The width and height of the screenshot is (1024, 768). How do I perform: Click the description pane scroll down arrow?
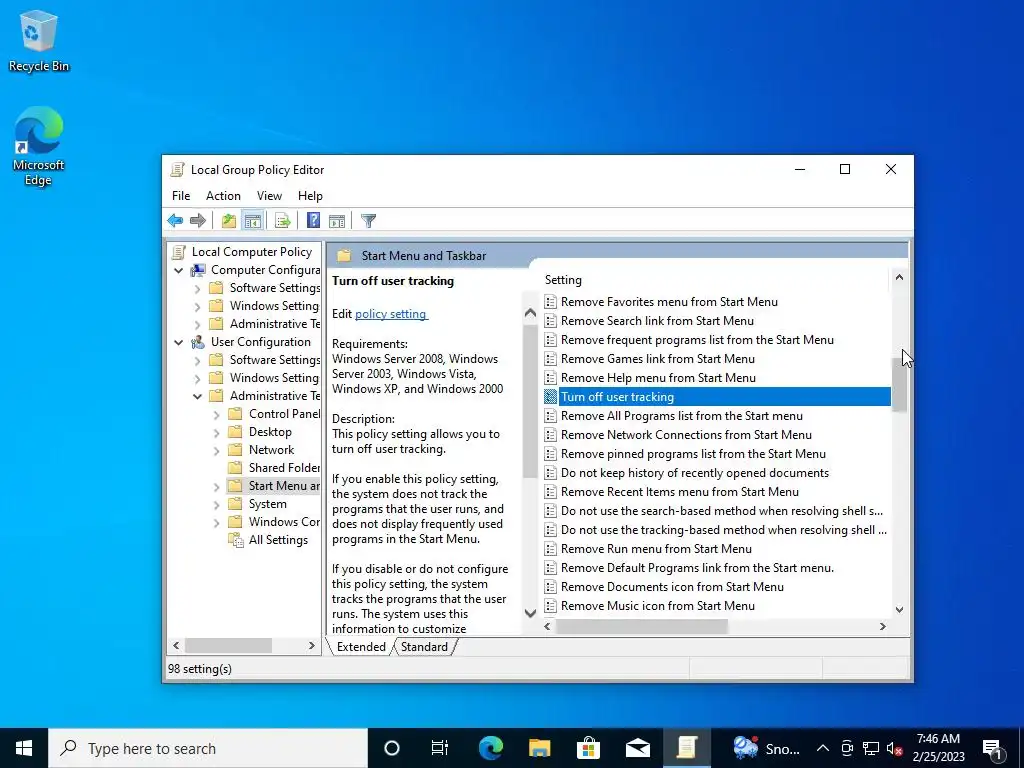pos(530,613)
